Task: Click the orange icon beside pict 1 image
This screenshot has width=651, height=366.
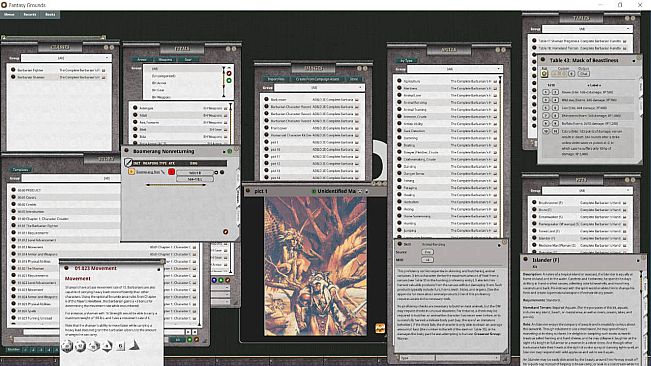Action: [379, 328]
